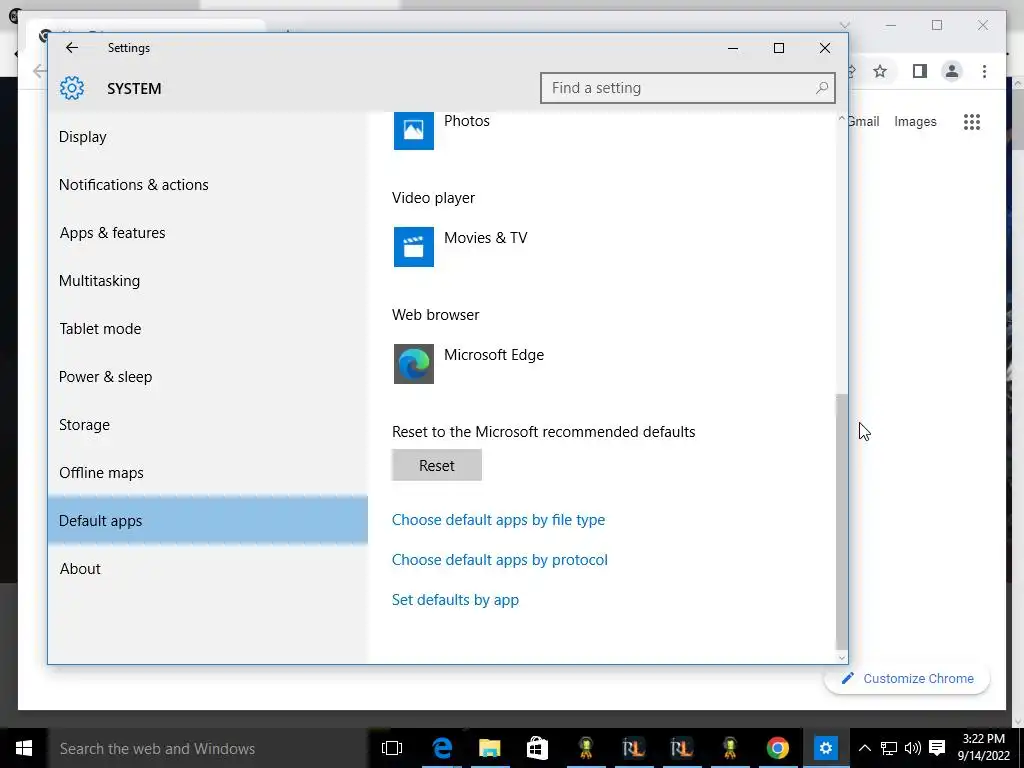Click the Reset button
The height and width of the screenshot is (768, 1024).
click(437, 465)
